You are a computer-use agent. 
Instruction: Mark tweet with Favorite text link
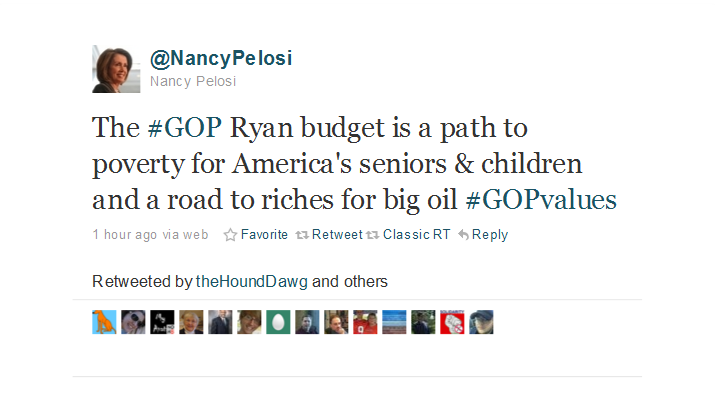(264, 235)
